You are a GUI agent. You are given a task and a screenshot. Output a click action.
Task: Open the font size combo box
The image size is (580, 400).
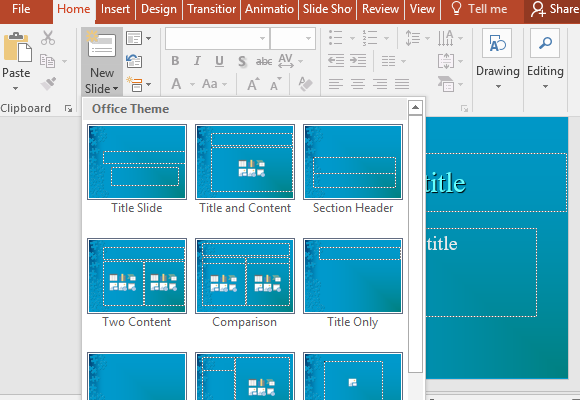(x=293, y=38)
